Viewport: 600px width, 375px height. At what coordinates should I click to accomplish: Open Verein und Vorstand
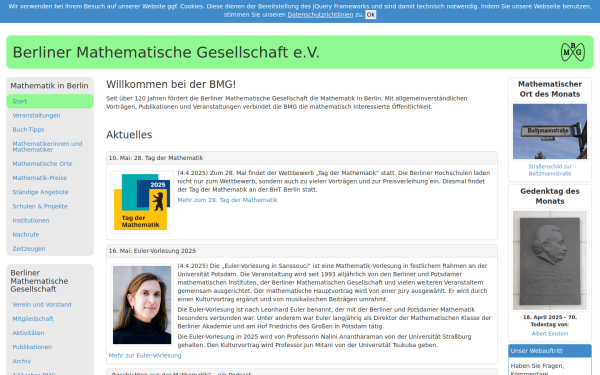[42, 305]
